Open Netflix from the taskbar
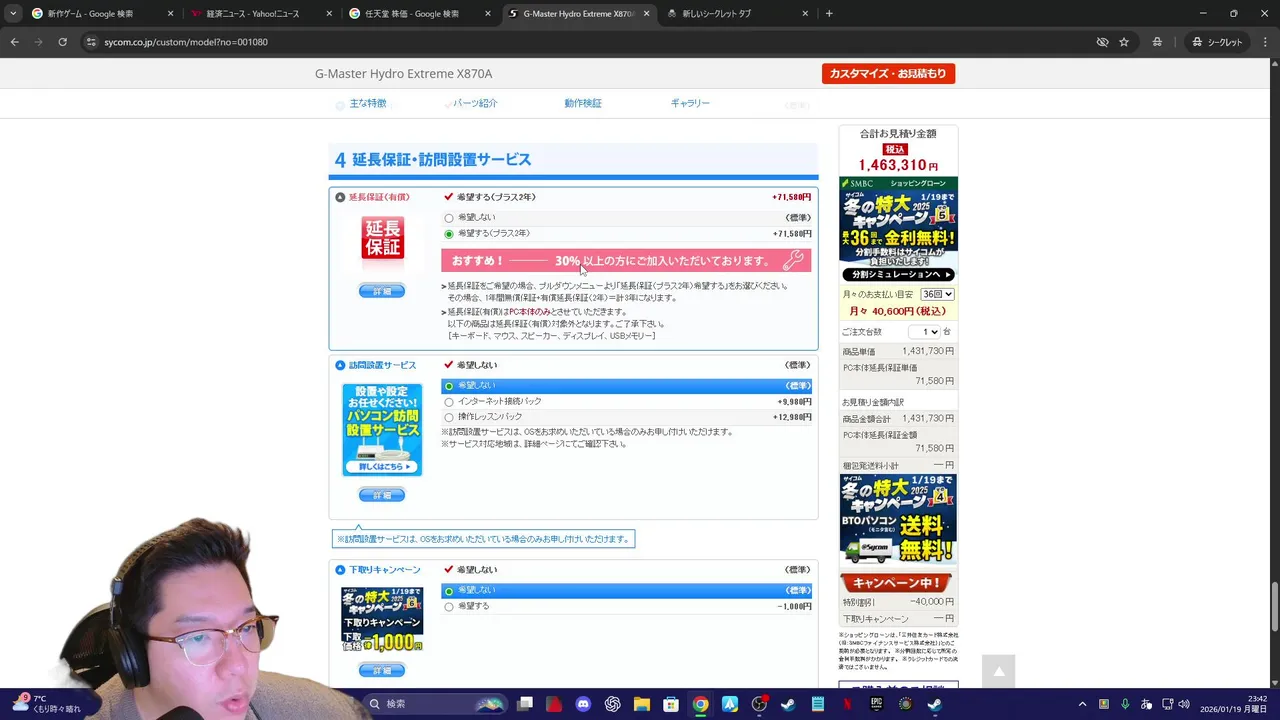The image size is (1280, 720). [x=846, y=704]
